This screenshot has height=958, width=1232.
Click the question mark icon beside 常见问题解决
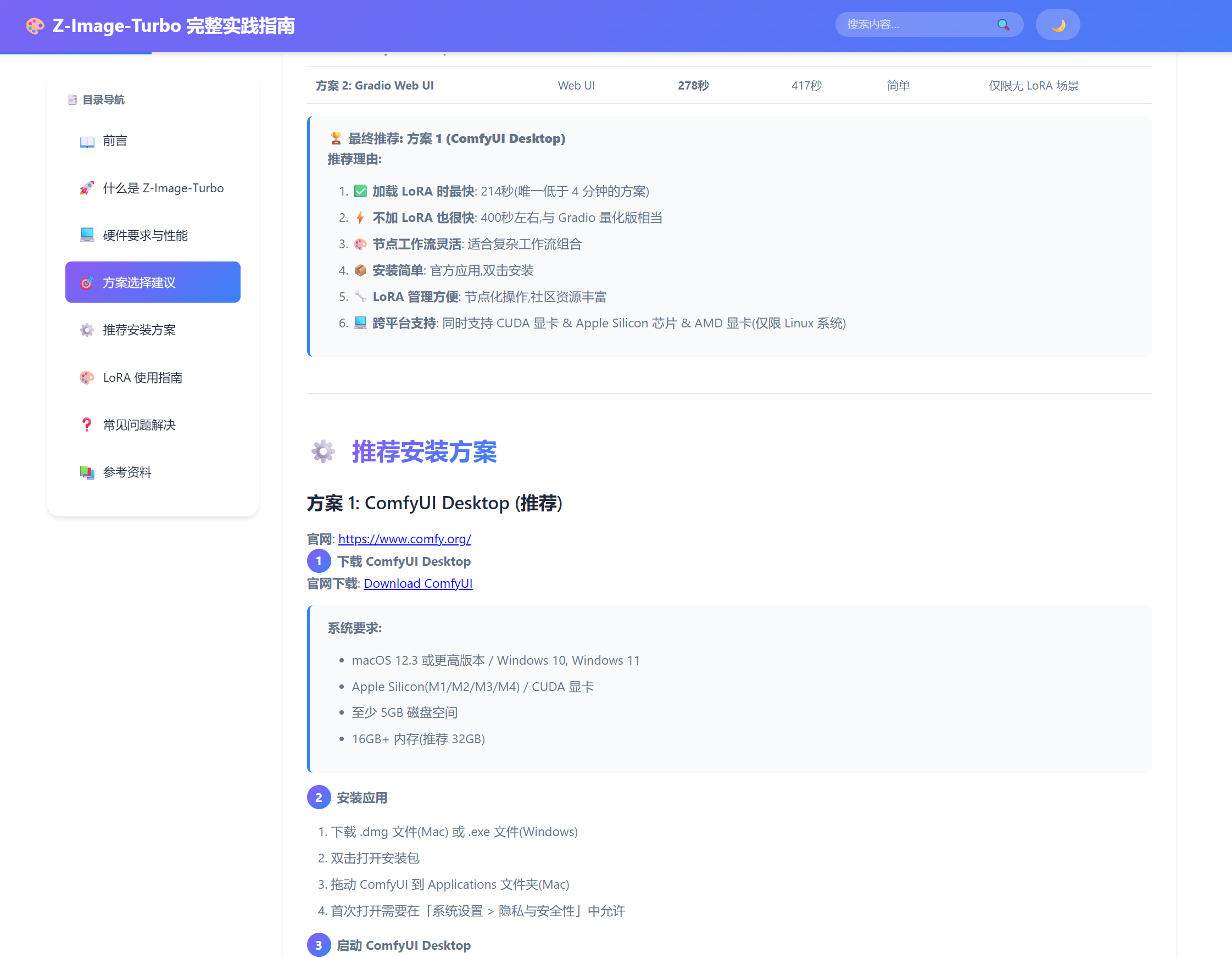click(87, 425)
